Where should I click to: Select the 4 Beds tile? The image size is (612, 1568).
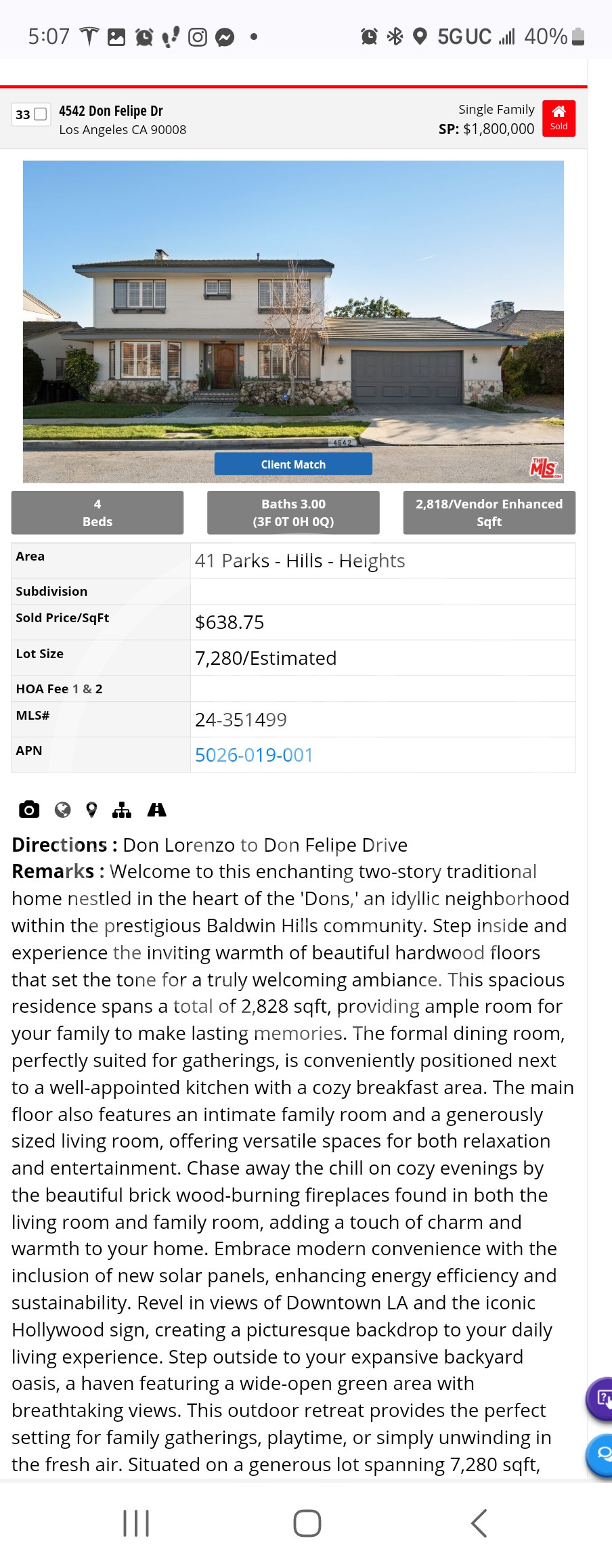click(97, 513)
